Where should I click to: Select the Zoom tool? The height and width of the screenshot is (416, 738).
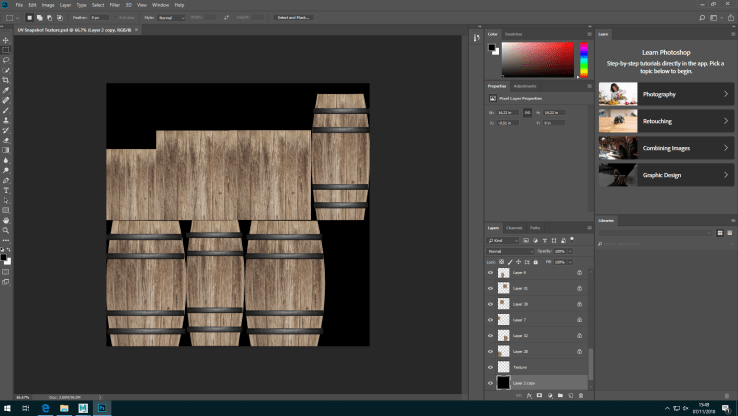click(6, 231)
